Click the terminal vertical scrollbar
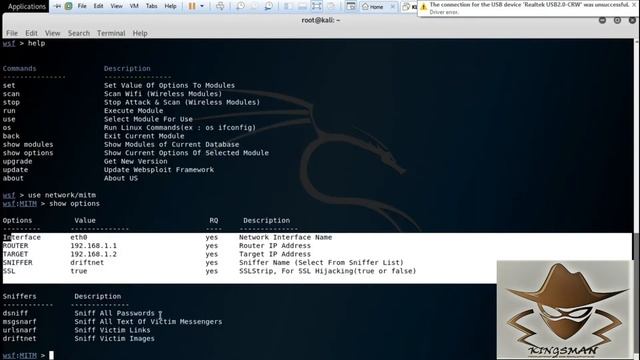 [637, 199]
